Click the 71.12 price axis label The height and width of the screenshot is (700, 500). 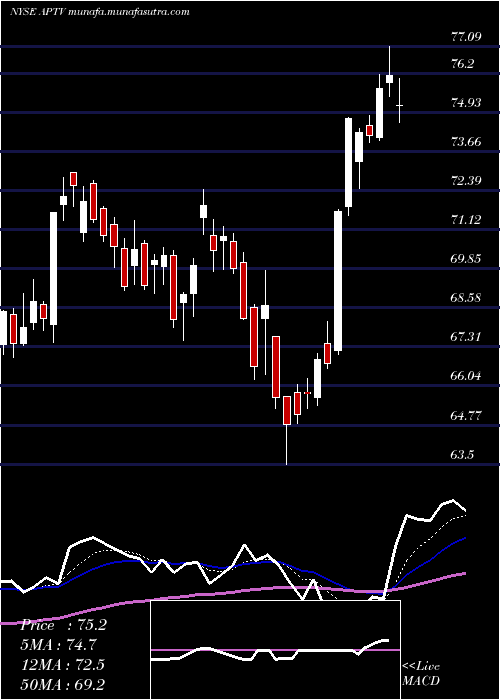point(467,220)
